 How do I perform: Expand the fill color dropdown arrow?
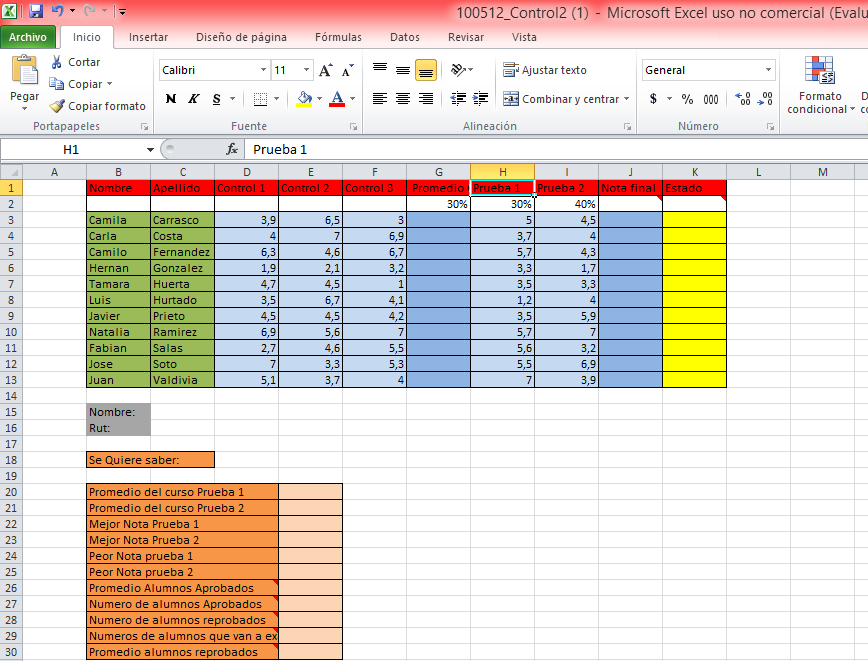319,99
